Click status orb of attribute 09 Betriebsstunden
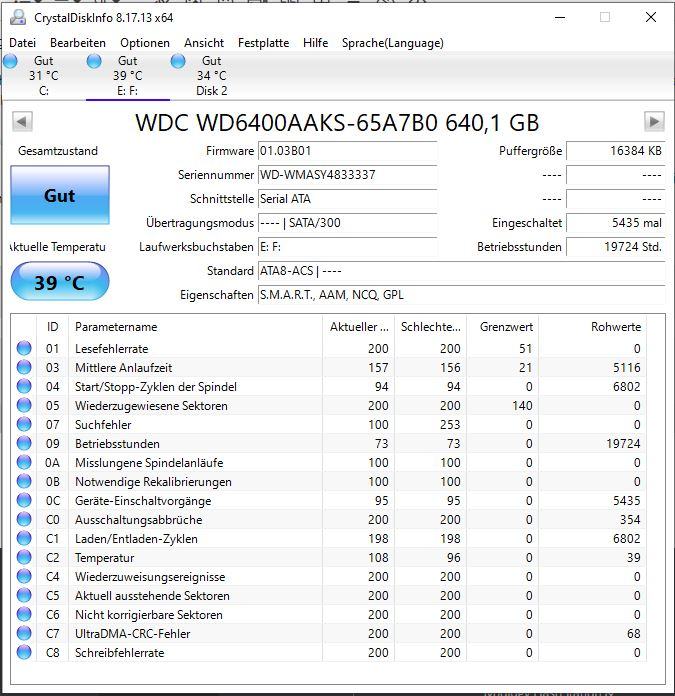This screenshot has height=696, width=675. [x=24, y=443]
